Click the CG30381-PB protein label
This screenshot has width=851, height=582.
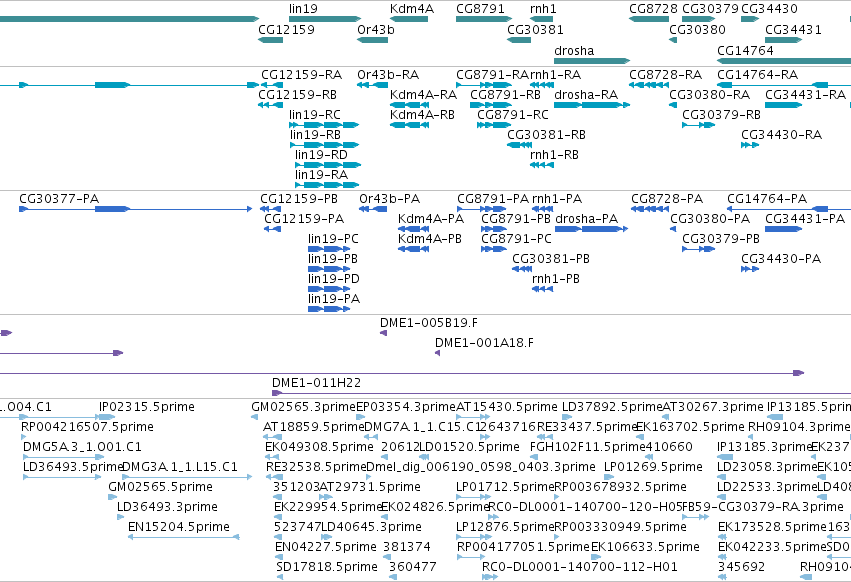(551, 259)
